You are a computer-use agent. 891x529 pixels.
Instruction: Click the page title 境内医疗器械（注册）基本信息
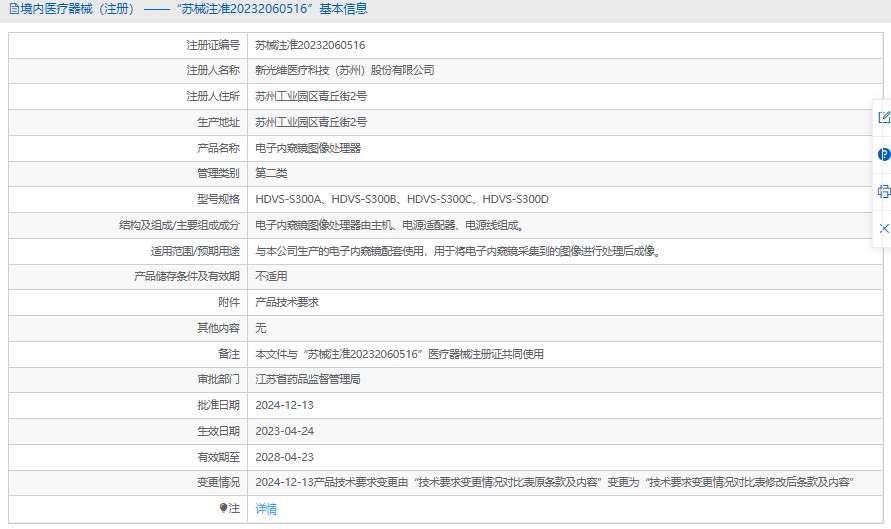pos(194,9)
